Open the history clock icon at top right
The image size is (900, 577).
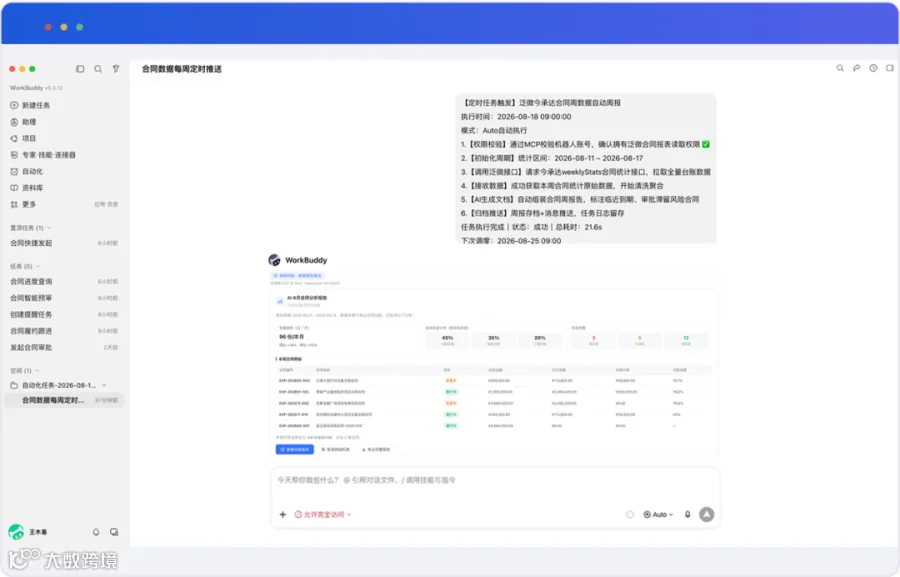873,68
